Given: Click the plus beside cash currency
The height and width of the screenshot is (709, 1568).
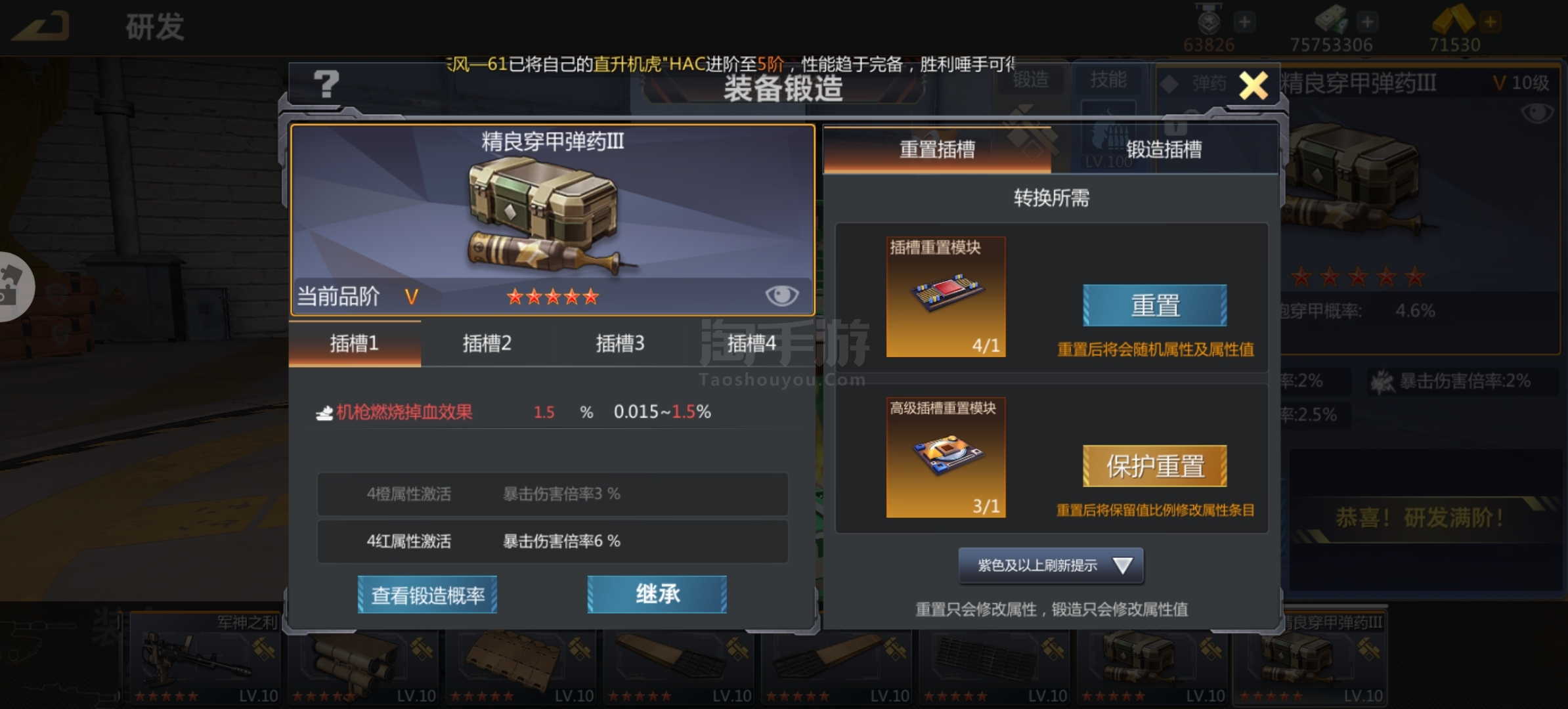Looking at the screenshot, I should pos(1367,22).
